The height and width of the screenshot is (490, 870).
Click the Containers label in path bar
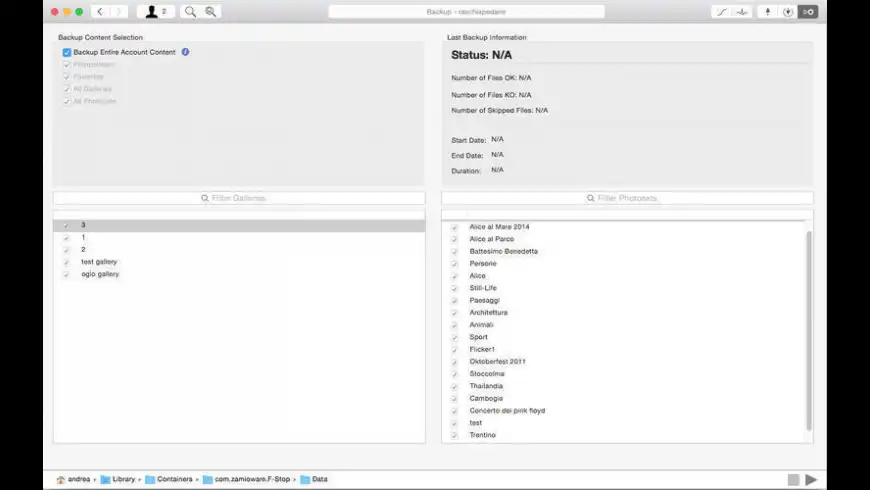175,479
